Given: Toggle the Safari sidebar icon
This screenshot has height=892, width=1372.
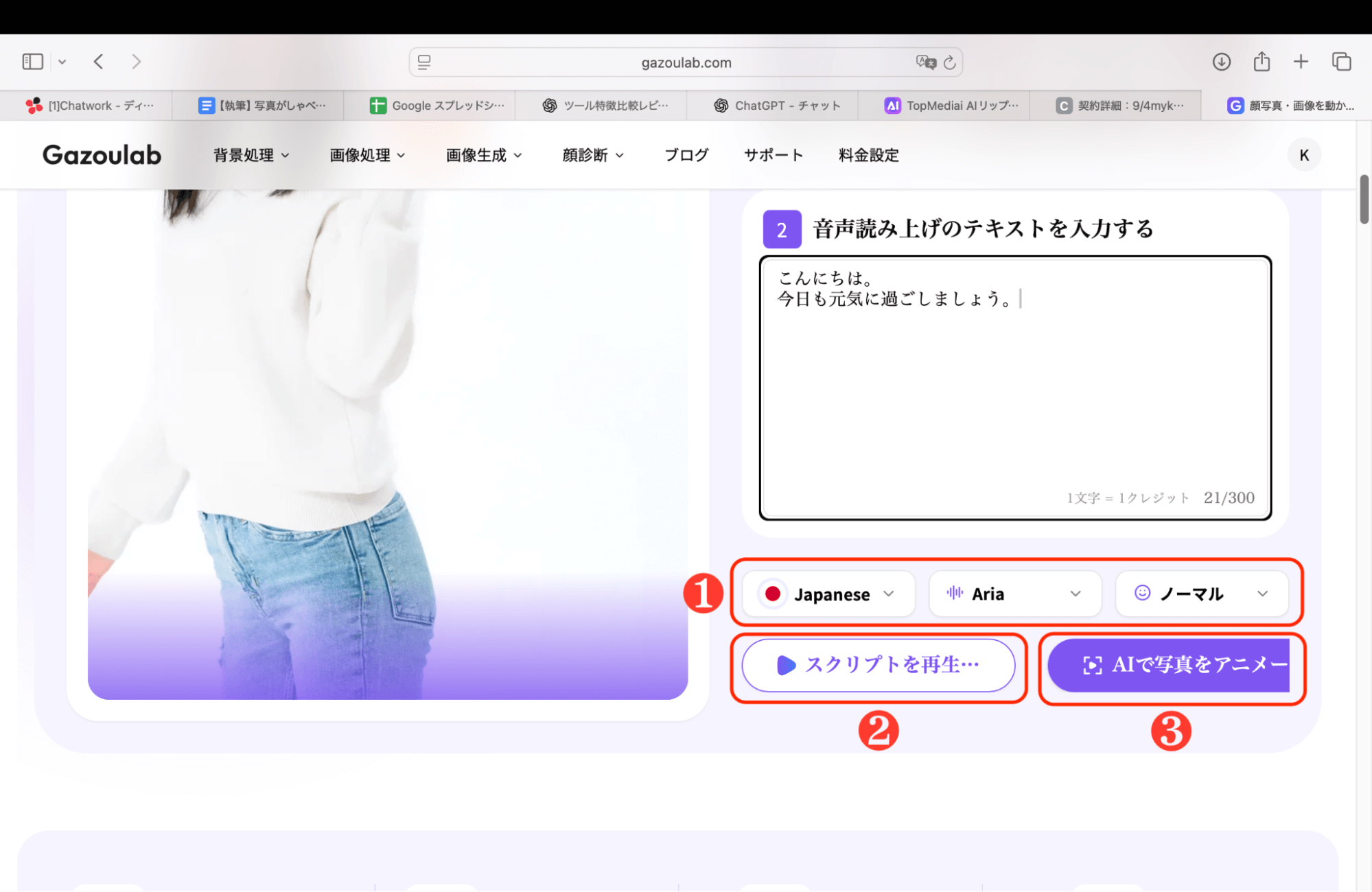Looking at the screenshot, I should pyautogui.click(x=32, y=61).
